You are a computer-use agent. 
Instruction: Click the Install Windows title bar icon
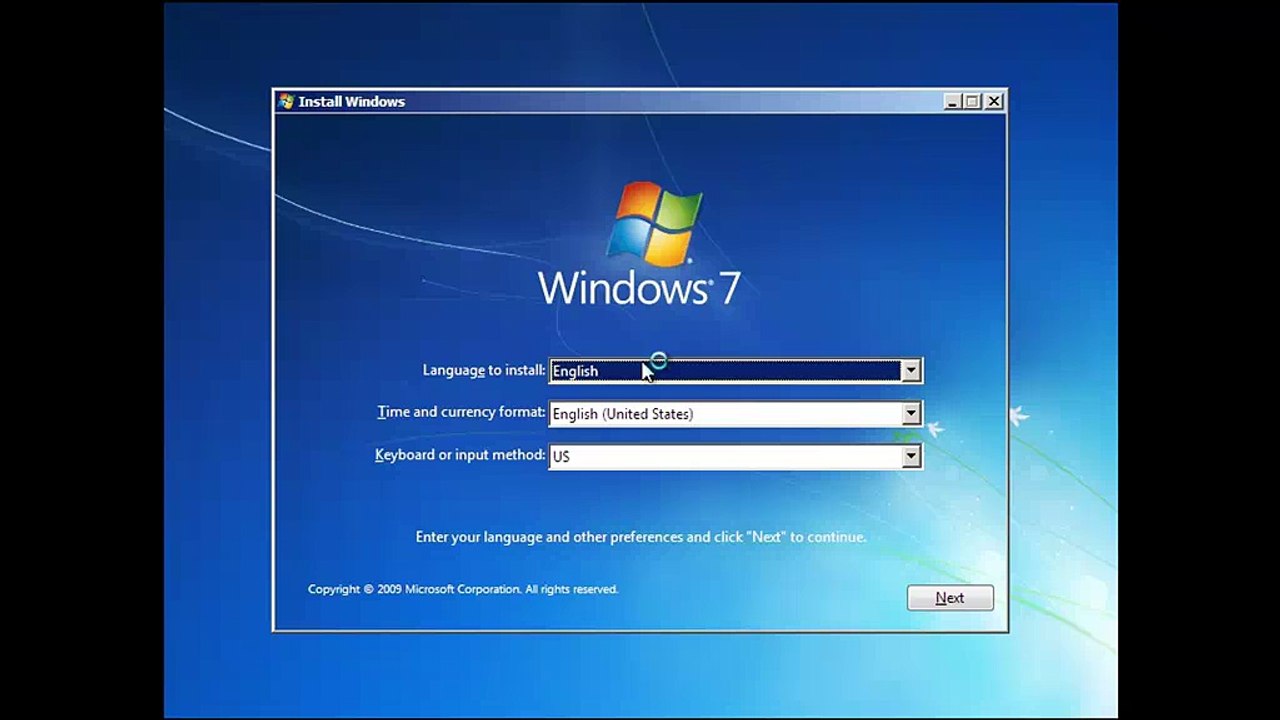click(286, 101)
